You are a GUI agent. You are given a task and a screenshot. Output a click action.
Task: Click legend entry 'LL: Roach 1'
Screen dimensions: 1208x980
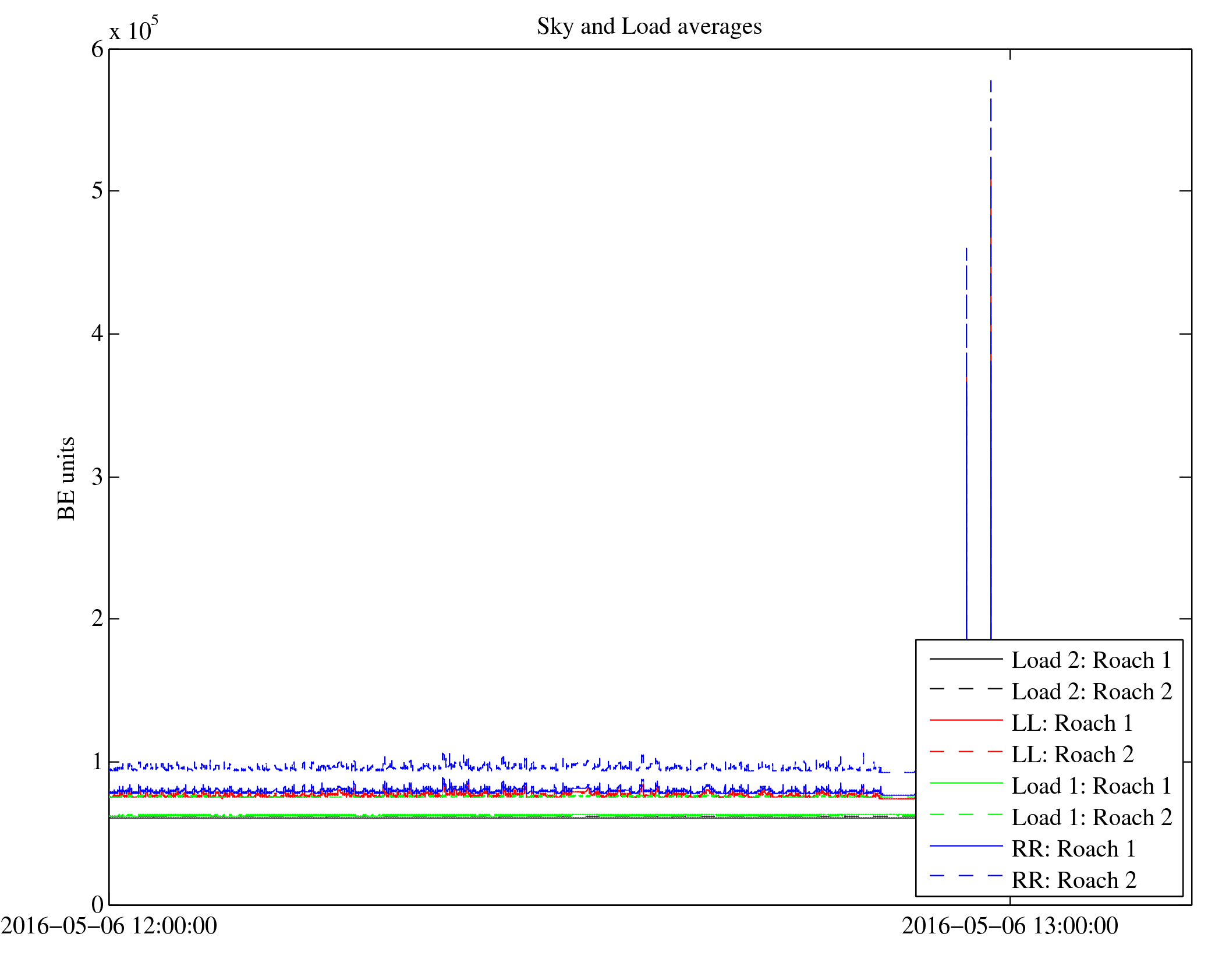(x=1072, y=723)
